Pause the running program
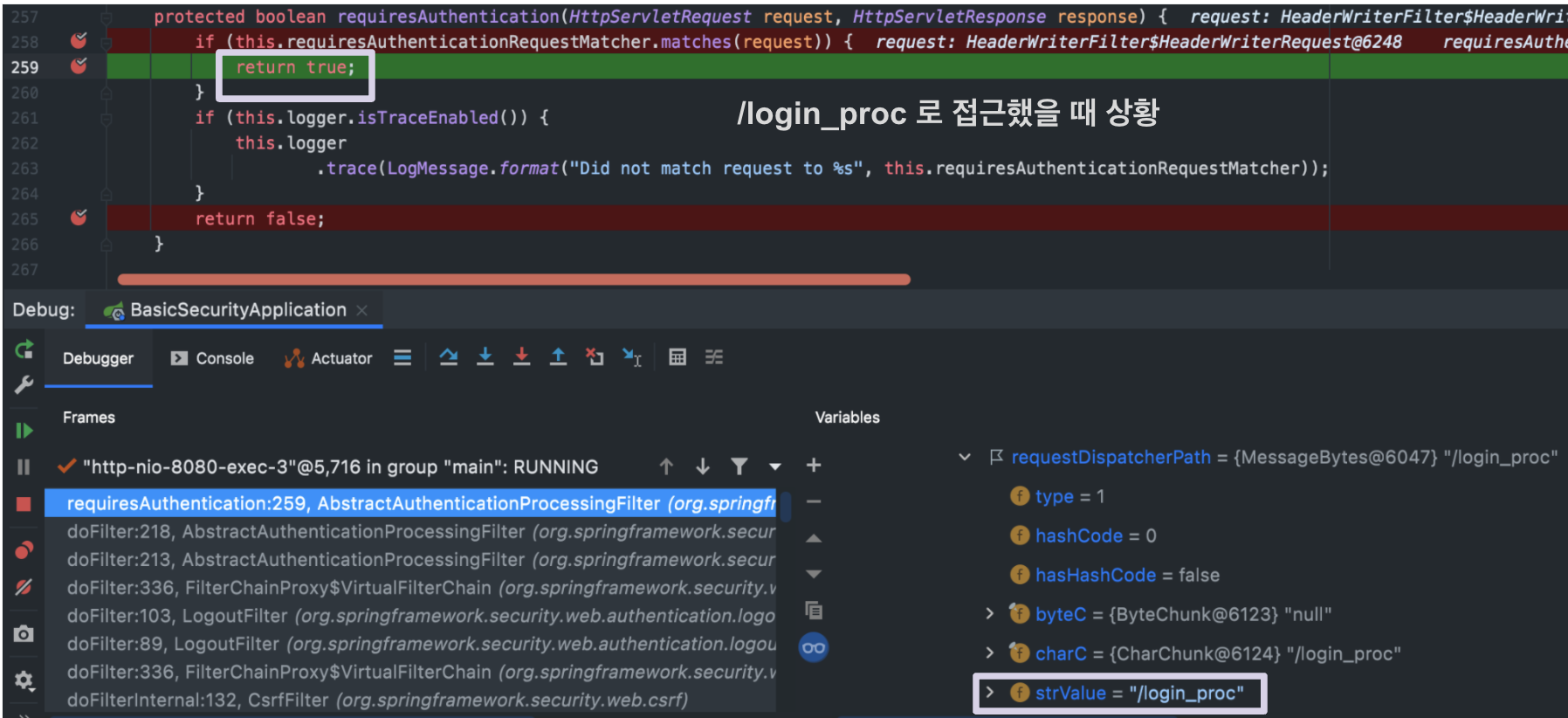1568x718 pixels. pos(24,467)
